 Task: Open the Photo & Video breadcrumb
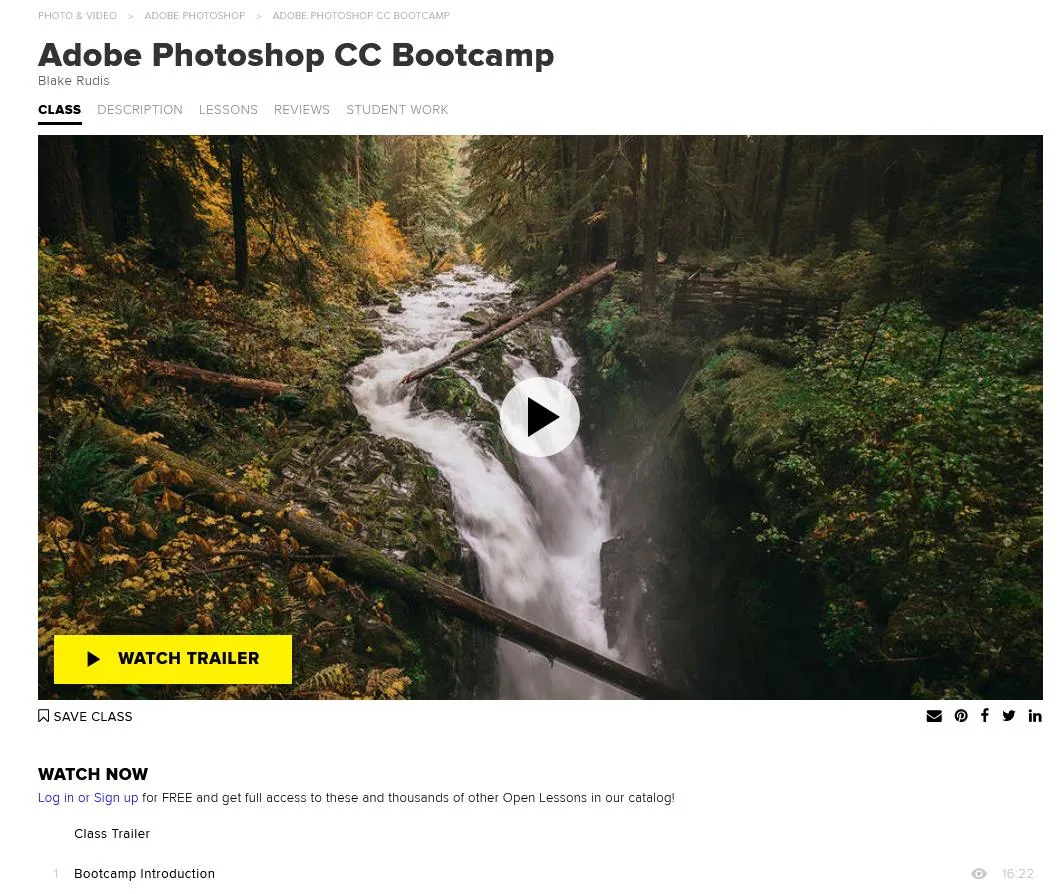(77, 16)
